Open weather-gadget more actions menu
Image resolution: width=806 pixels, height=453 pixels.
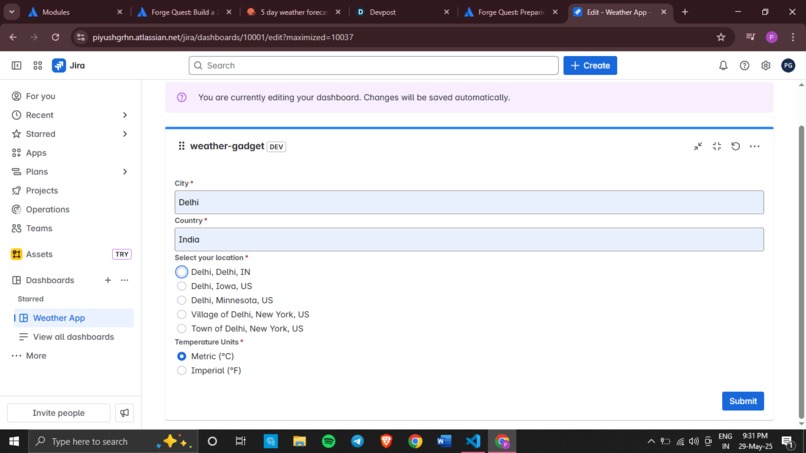click(755, 147)
